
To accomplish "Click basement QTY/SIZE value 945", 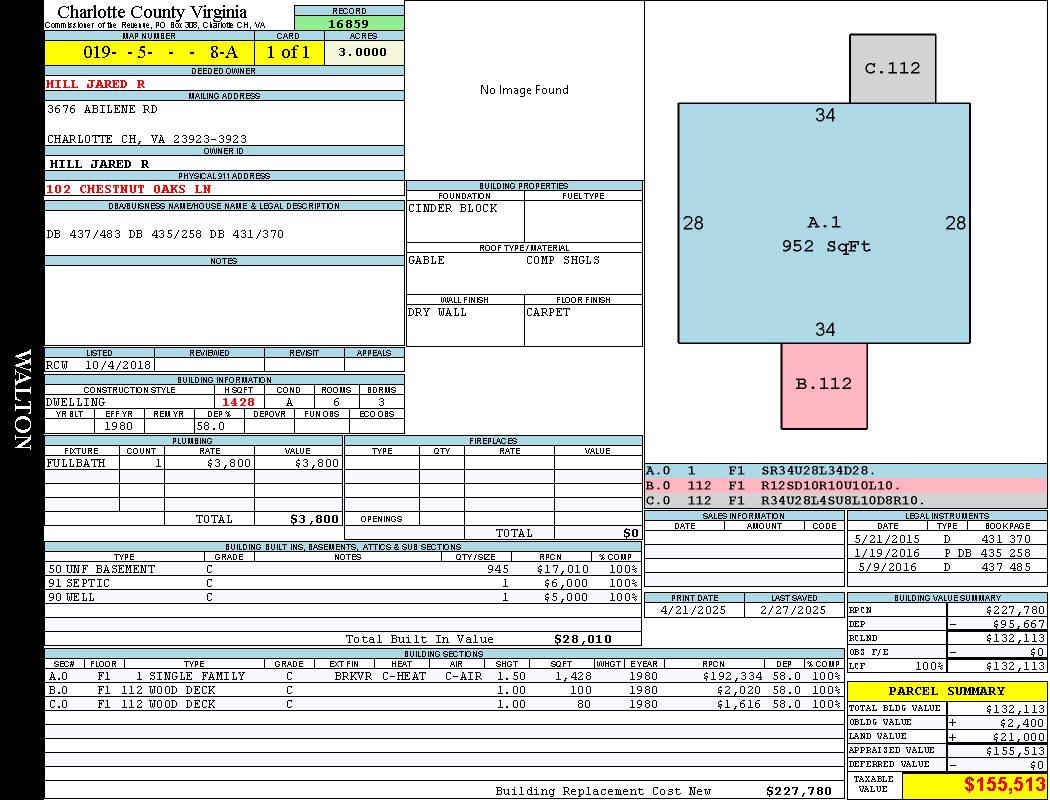I will 498,569.
